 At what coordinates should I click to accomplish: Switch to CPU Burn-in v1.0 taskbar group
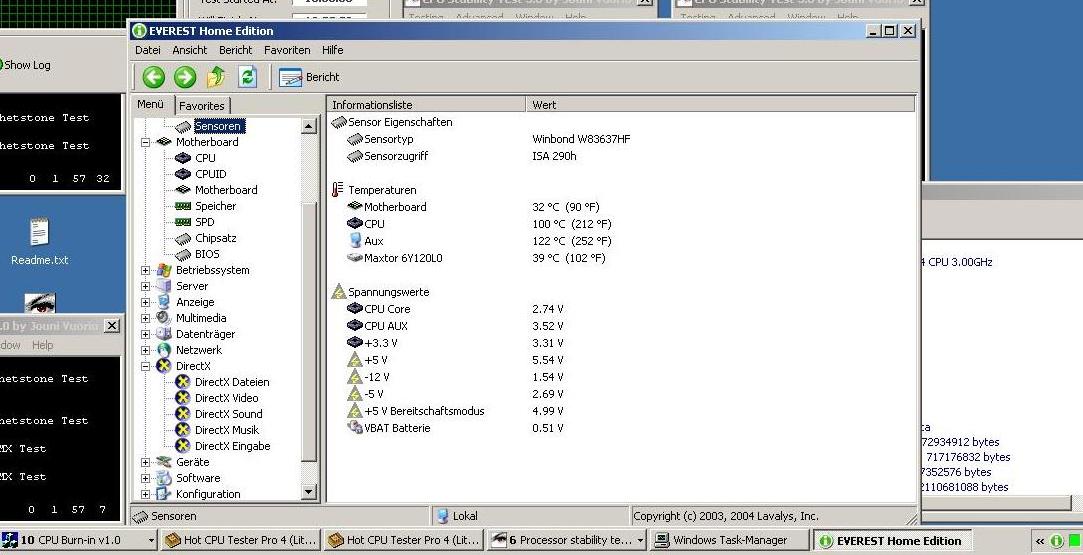(79, 540)
